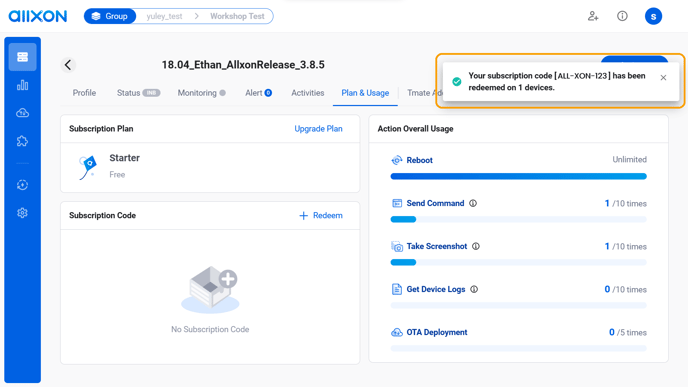Click the Subscription Code heading
Viewport: 688px width, 387px height.
pos(102,215)
